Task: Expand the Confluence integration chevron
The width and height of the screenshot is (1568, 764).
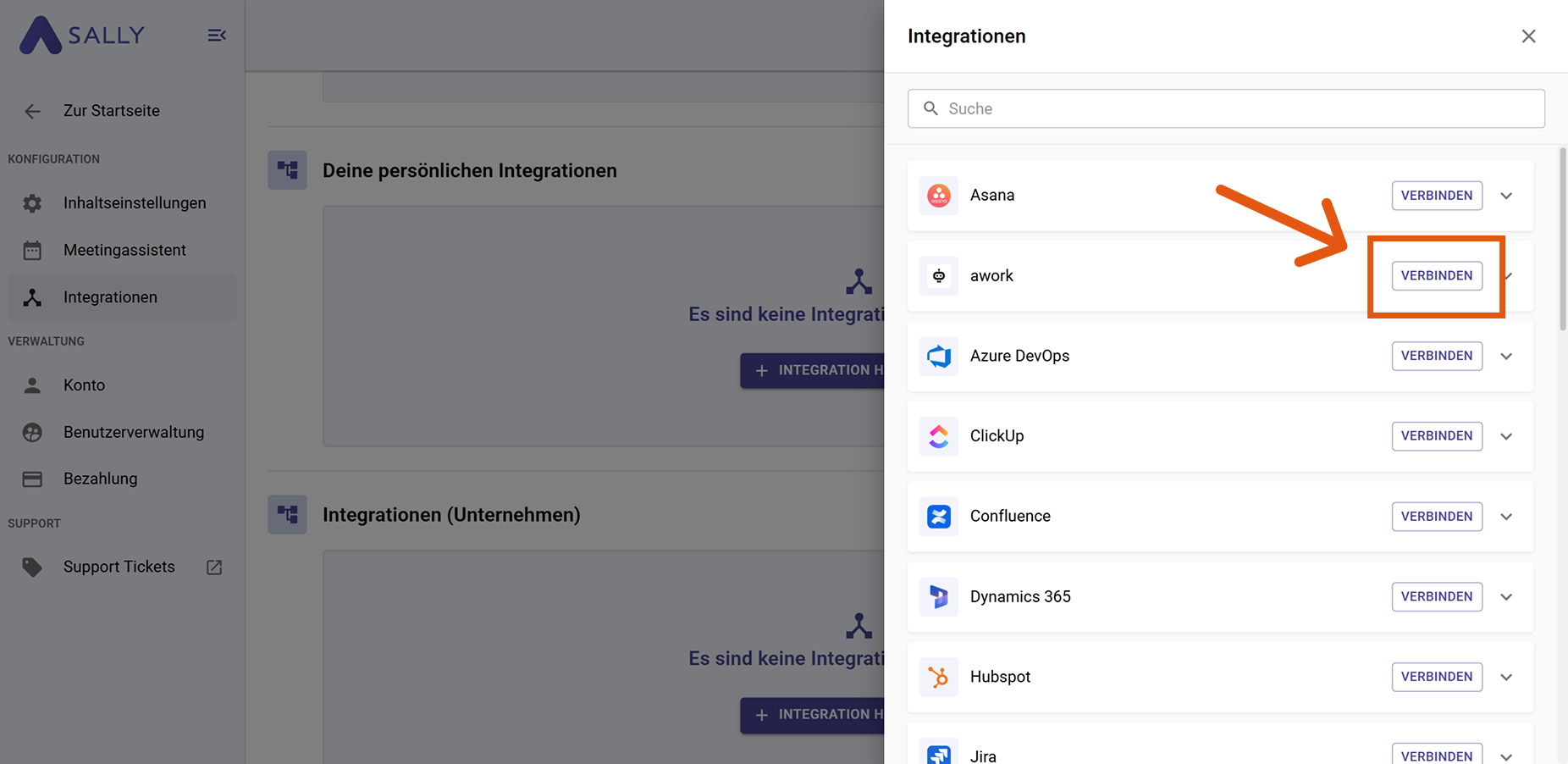Action: point(1506,517)
